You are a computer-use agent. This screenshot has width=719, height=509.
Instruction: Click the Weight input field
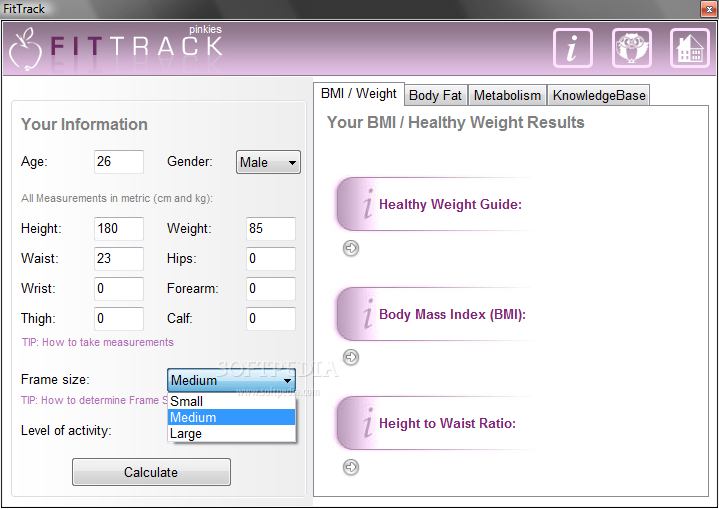coord(271,229)
